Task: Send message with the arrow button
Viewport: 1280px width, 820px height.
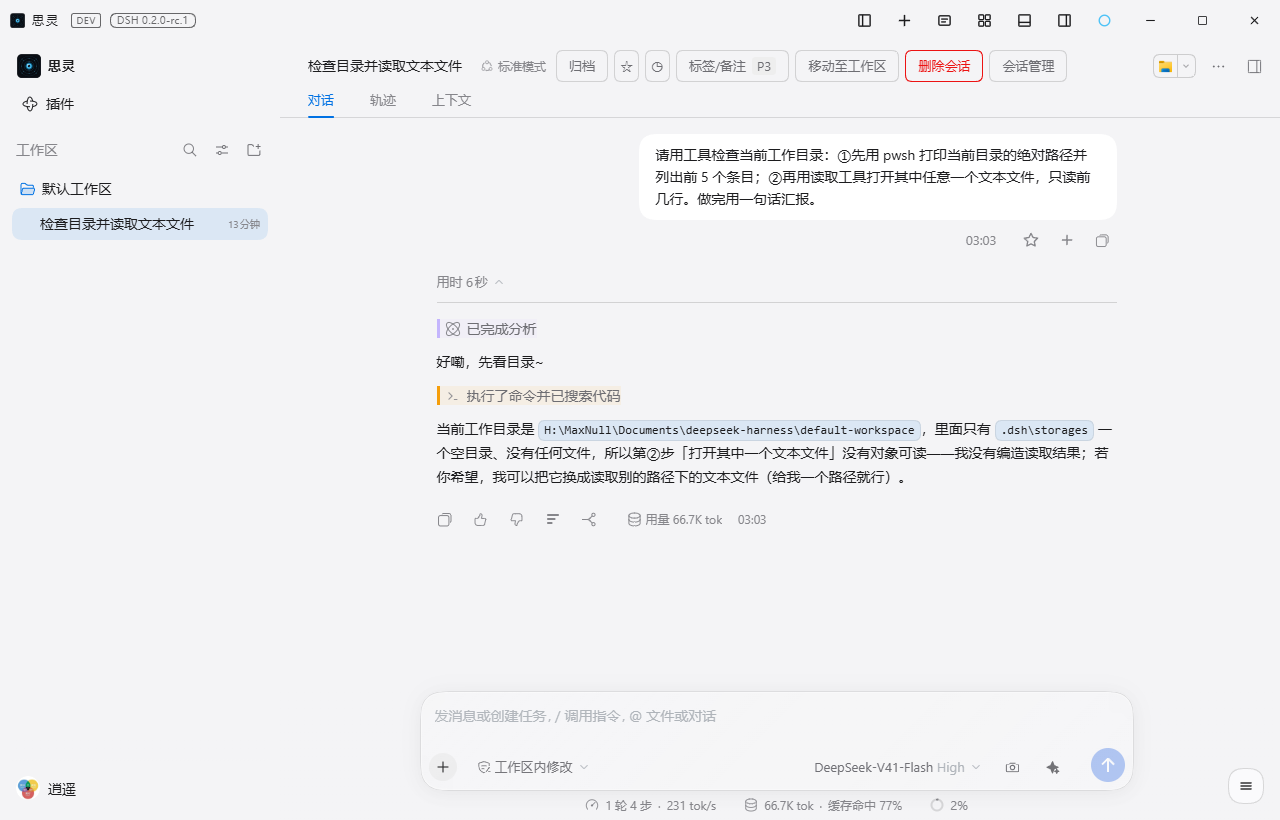Action: pyautogui.click(x=1108, y=765)
